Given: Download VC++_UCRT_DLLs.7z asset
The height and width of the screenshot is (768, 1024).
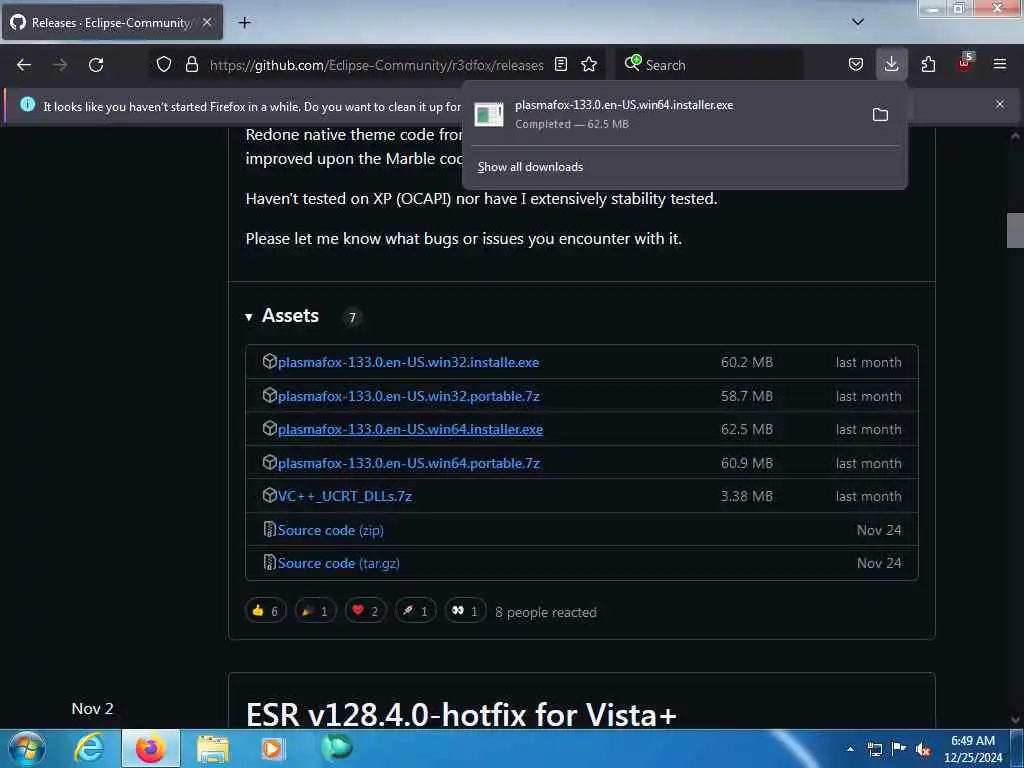Looking at the screenshot, I should click(344, 496).
